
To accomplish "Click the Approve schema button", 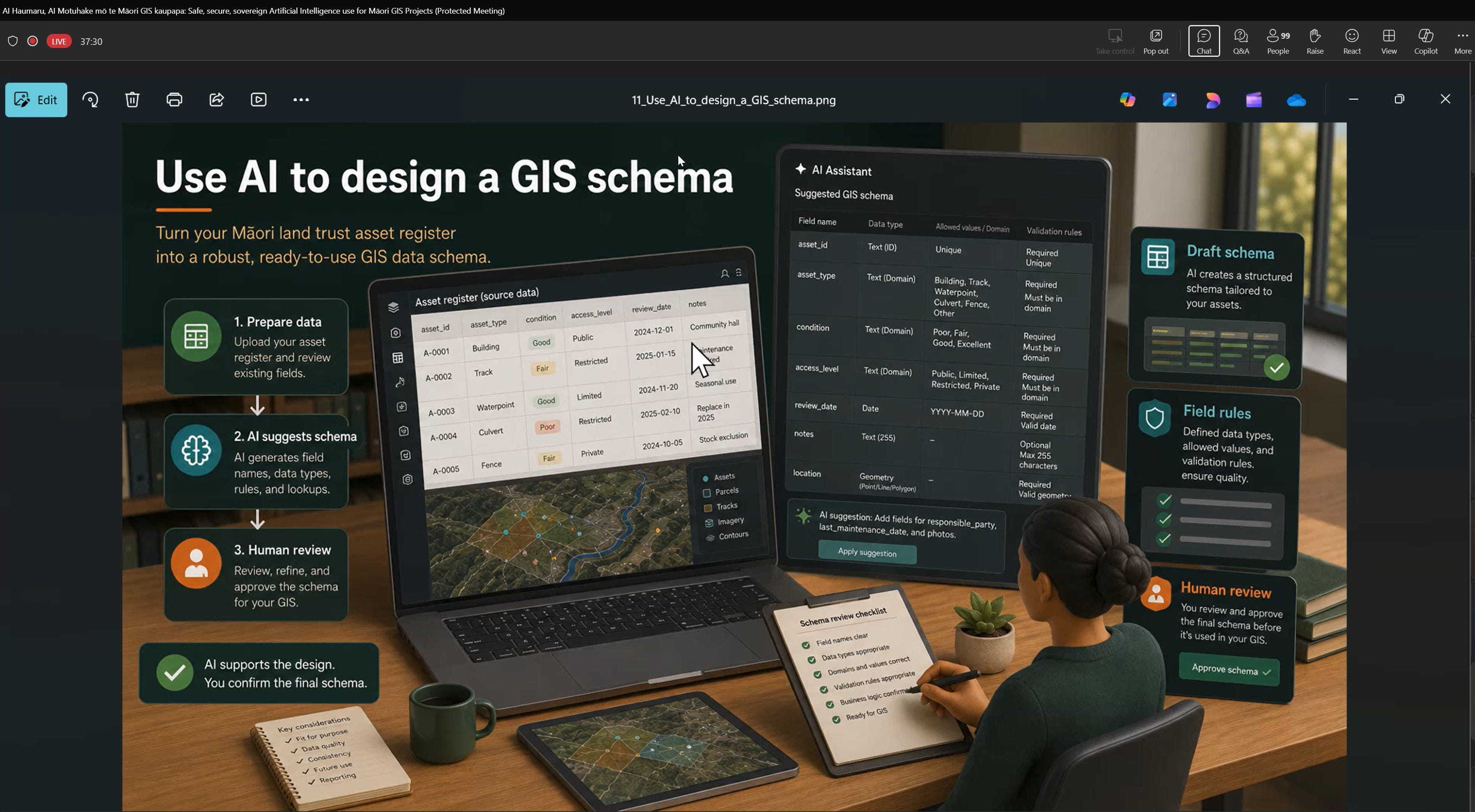I will (1230, 670).
